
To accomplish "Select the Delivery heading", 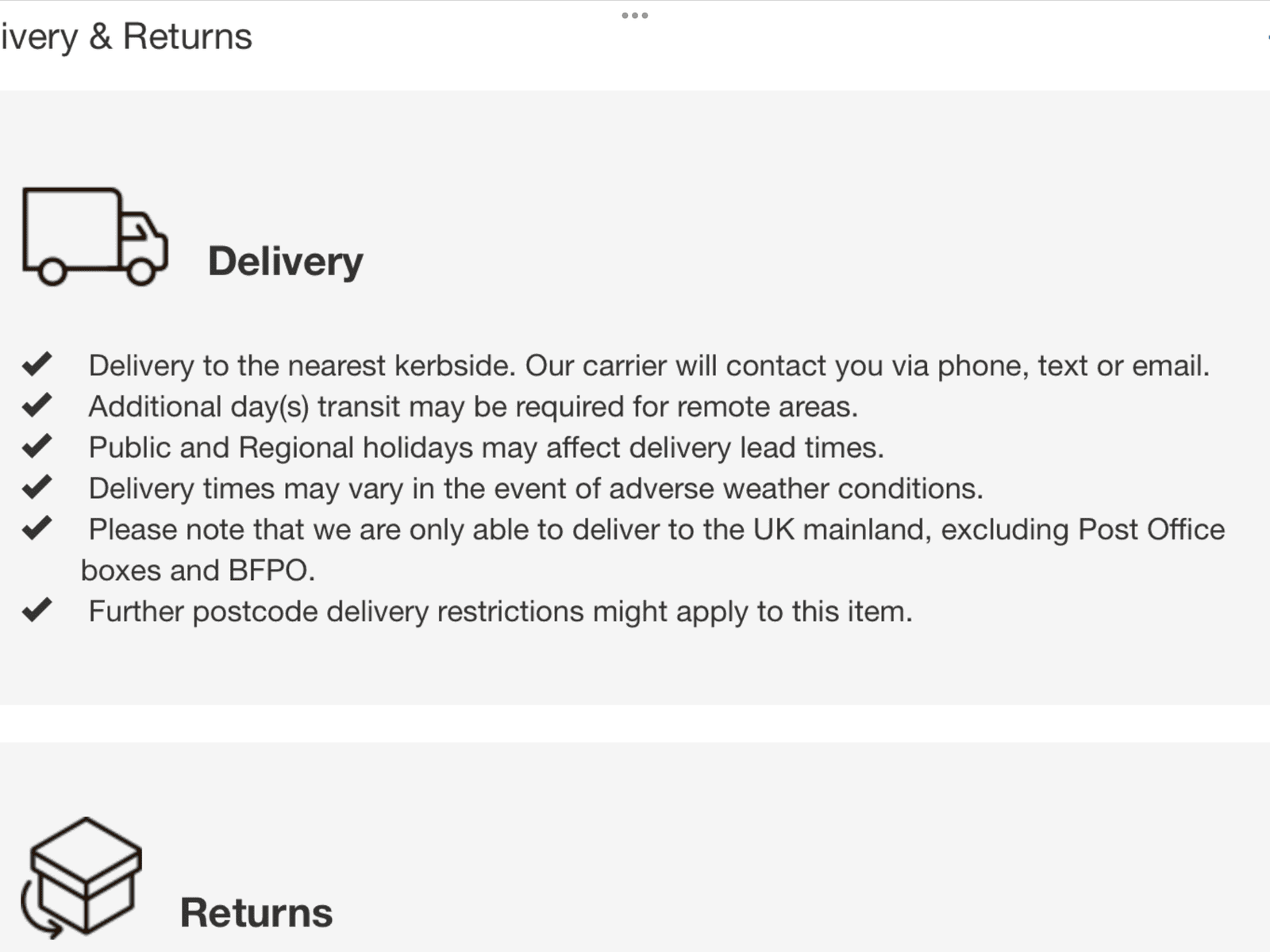I will pyautogui.click(x=286, y=262).
